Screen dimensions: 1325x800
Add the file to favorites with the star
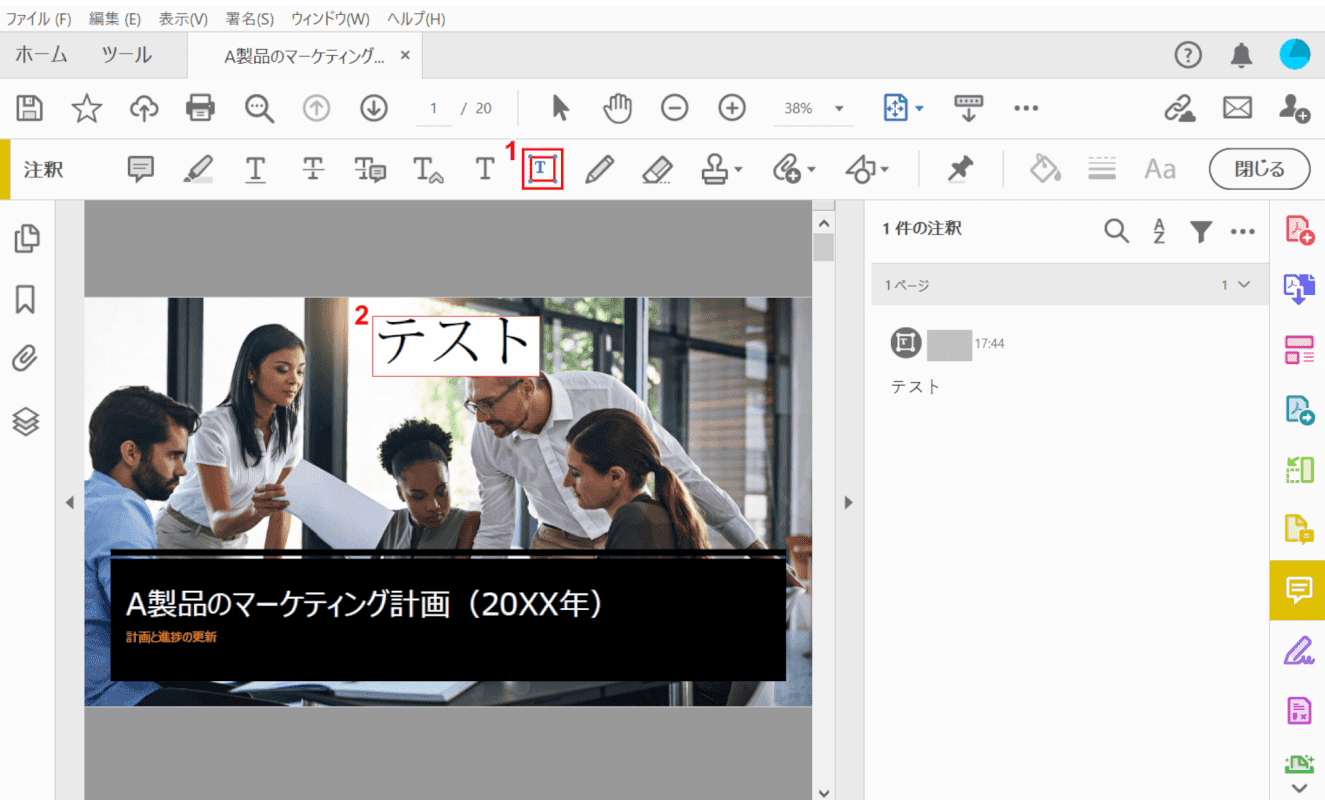point(87,108)
